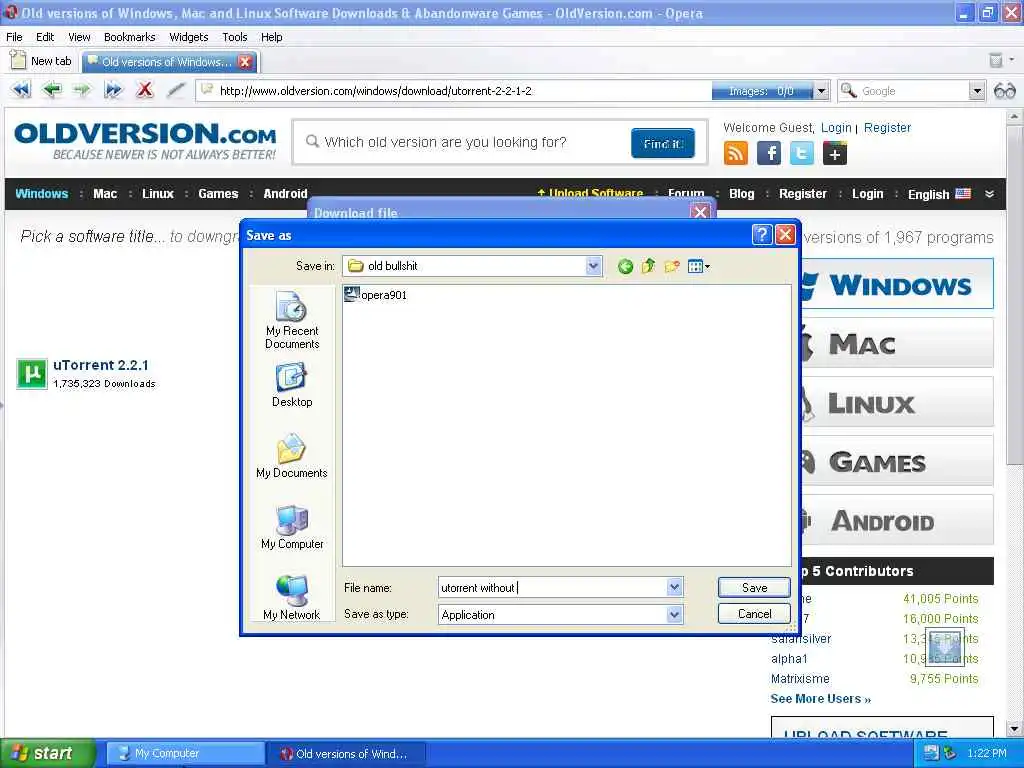Click the Google search field
This screenshot has height=768, width=1024.
pos(913,91)
